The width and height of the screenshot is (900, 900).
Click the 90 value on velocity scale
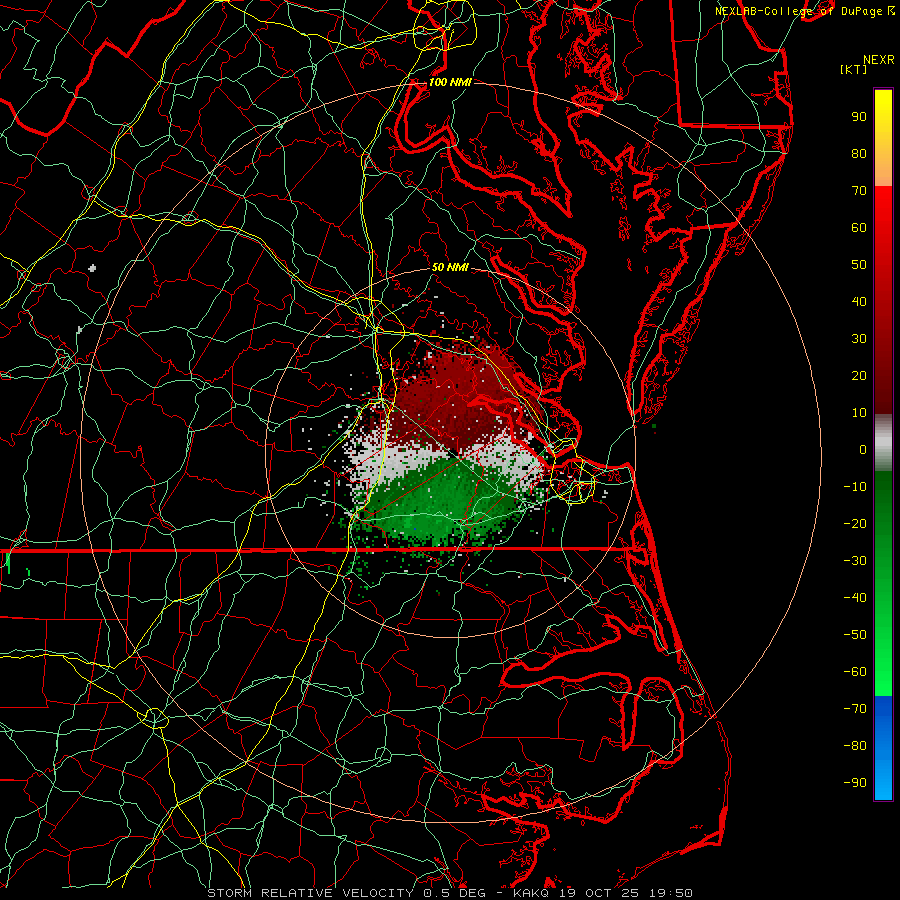click(x=859, y=117)
